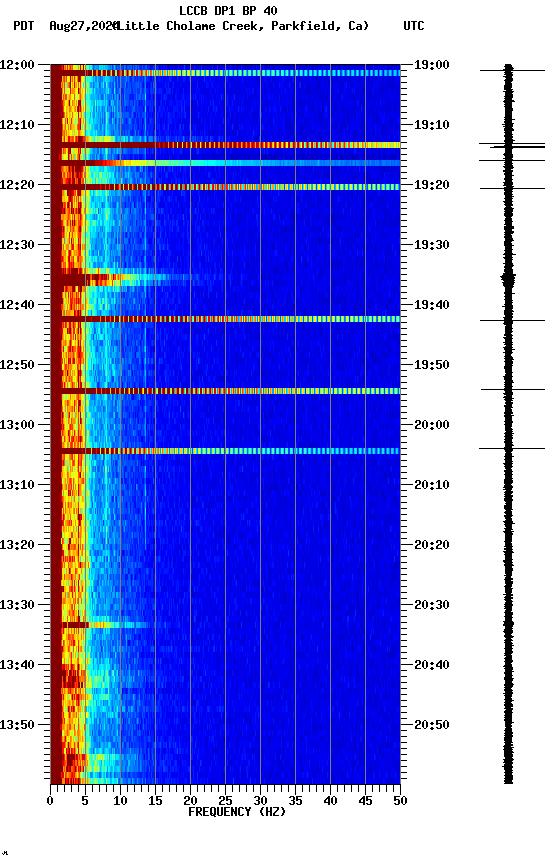Click the '12:00' PDT time label
552x864 pixels.
pos(17,65)
